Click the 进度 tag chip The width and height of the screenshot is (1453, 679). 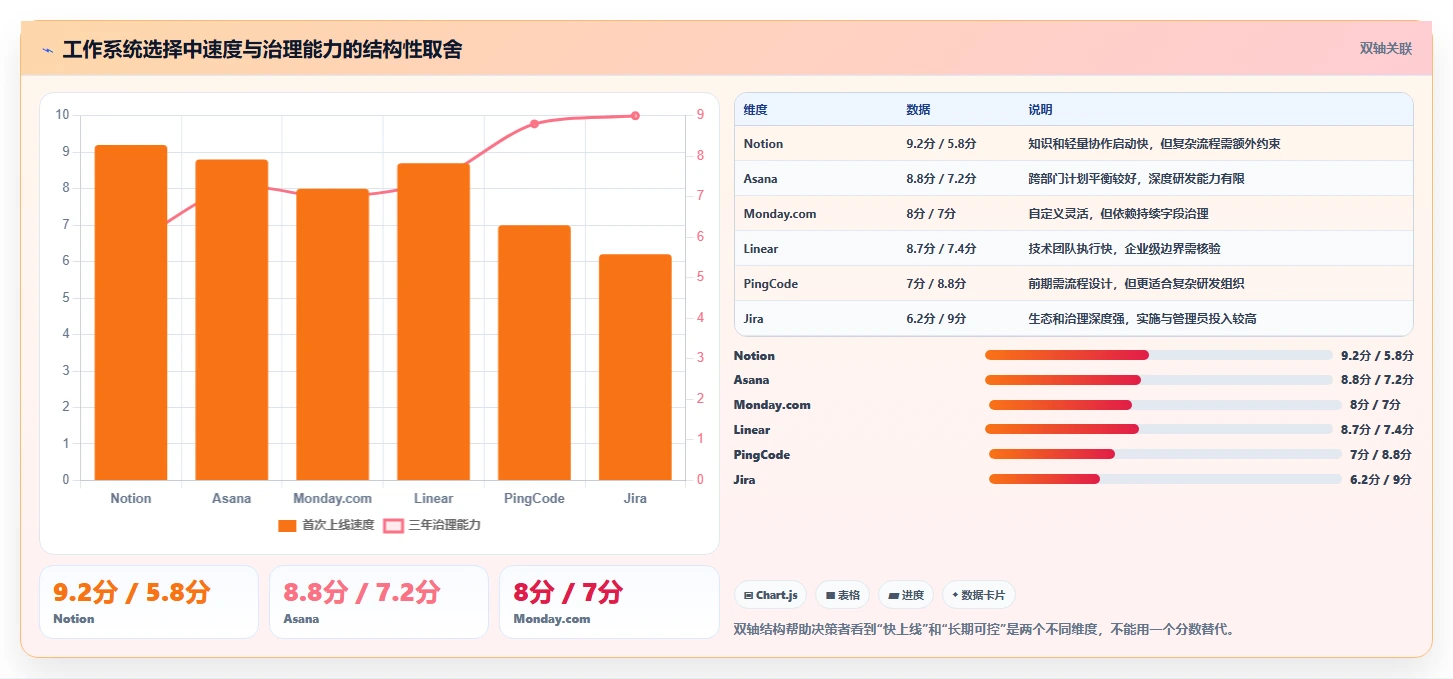pos(906,595)
